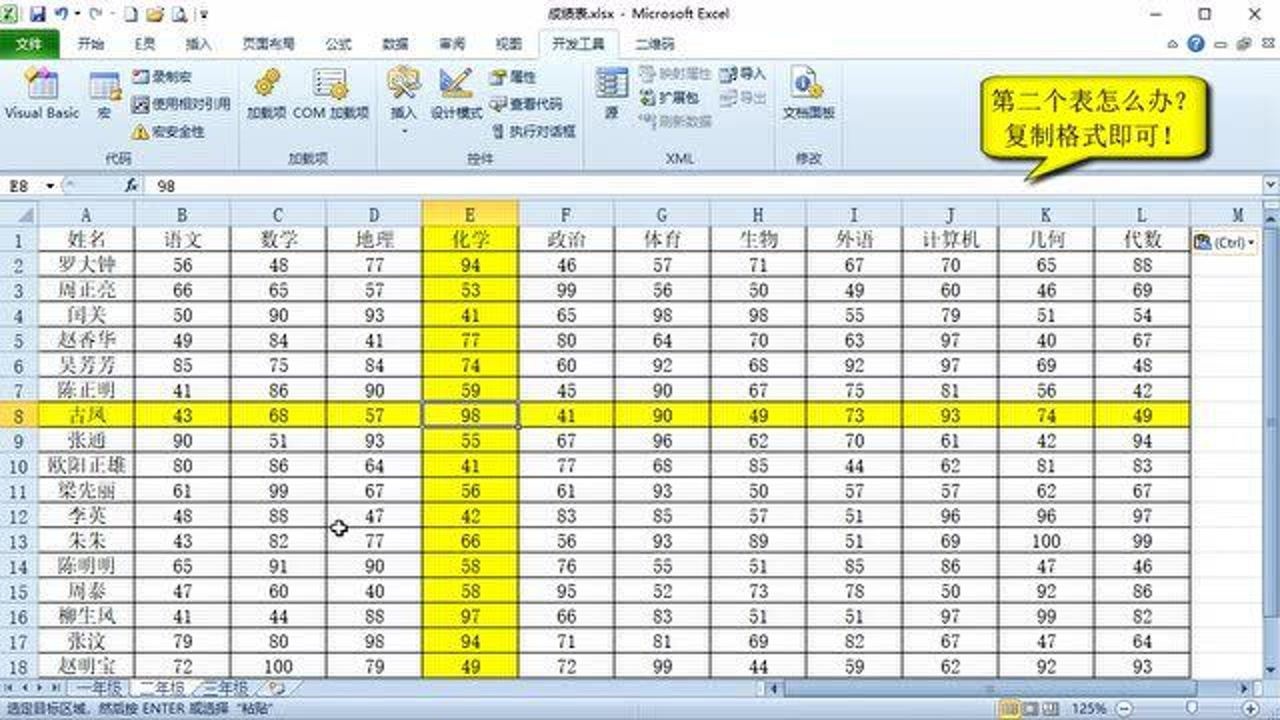The image size is (1280, 720).
Task: Open COM Add-ins (COM 加载项) dialog
Action: pos(331,95)
